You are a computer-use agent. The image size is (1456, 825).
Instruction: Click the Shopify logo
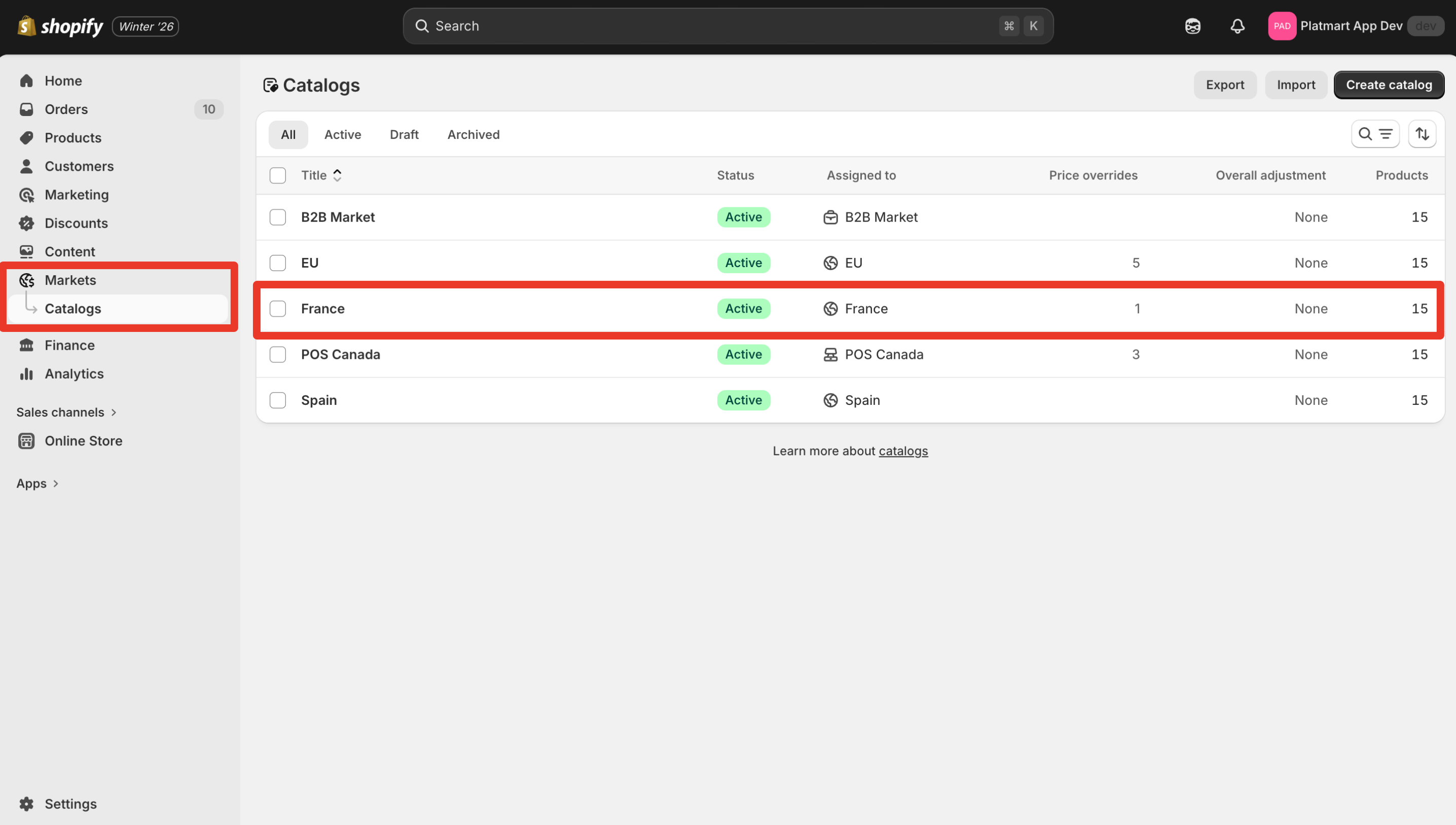[x=60, y=26]
